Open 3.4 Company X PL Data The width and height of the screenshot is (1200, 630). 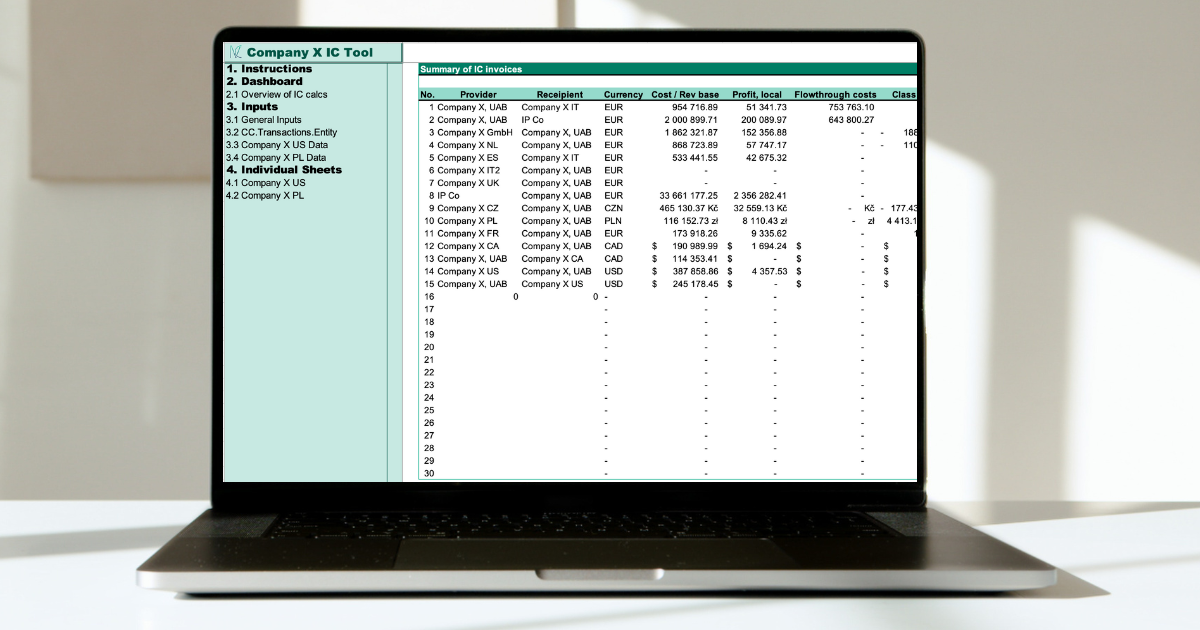[x=276, y=158]
